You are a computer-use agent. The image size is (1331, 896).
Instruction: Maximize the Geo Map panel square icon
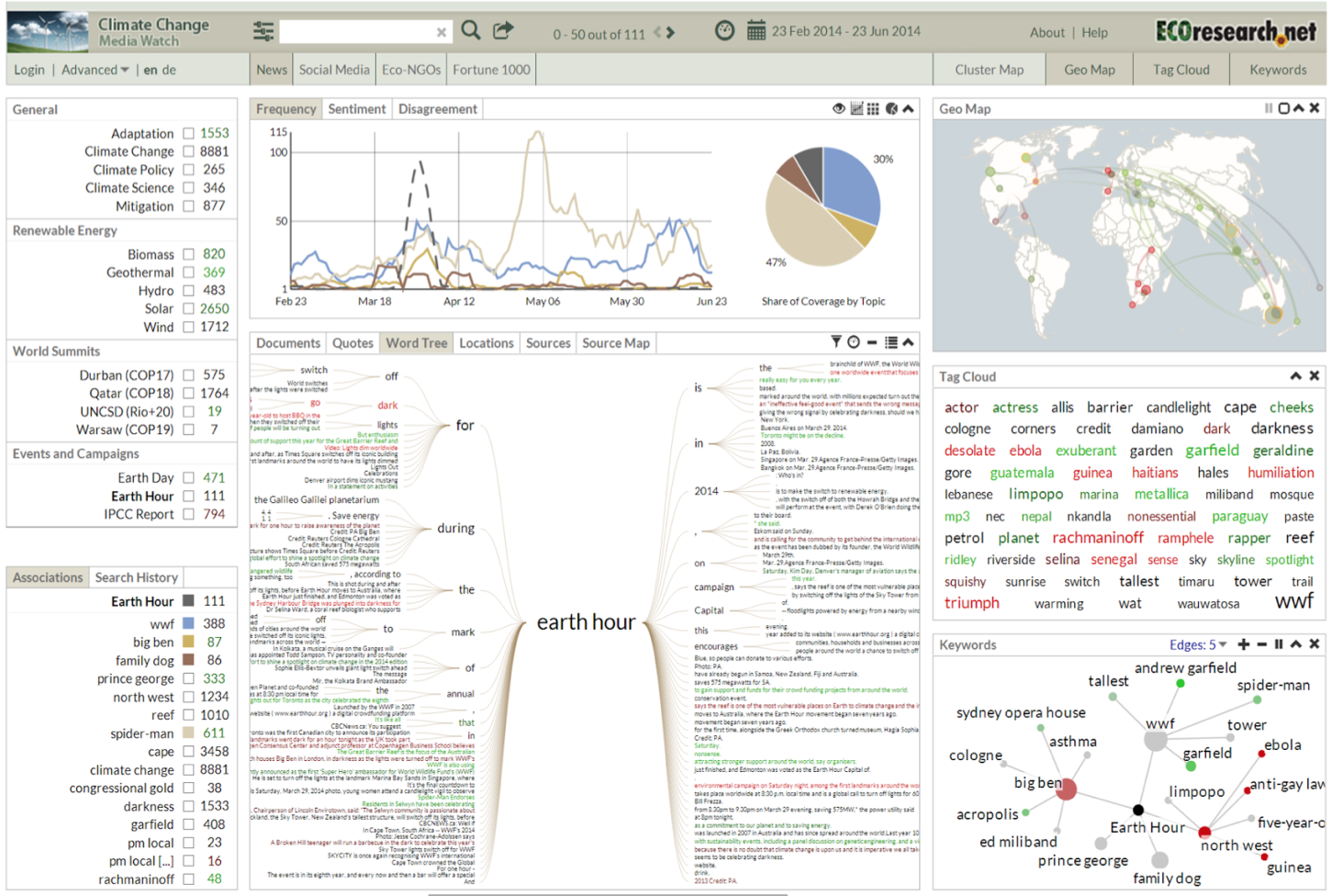tap(1284, 108)
